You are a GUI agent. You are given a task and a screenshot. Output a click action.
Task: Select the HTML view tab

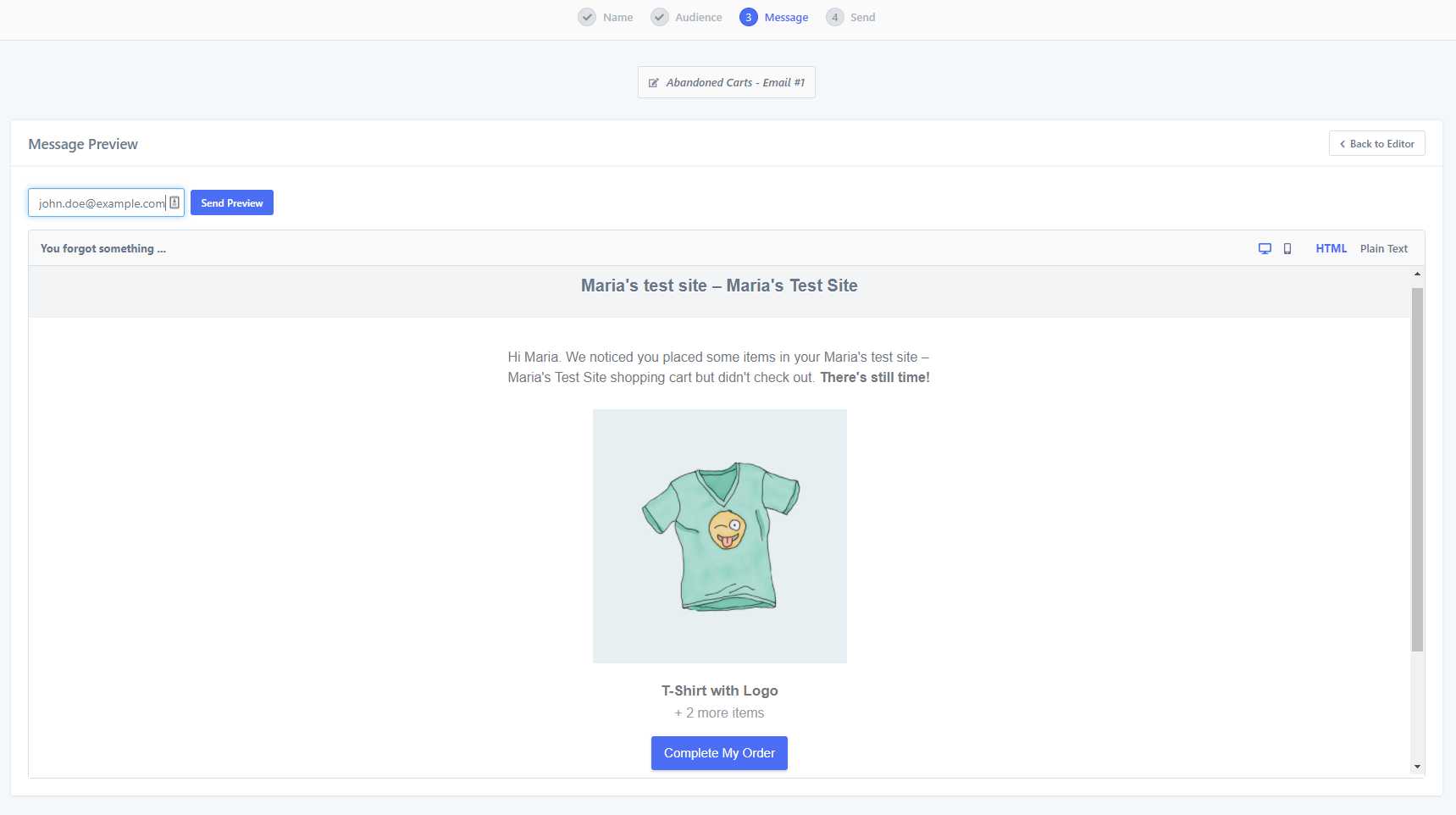1331,248
